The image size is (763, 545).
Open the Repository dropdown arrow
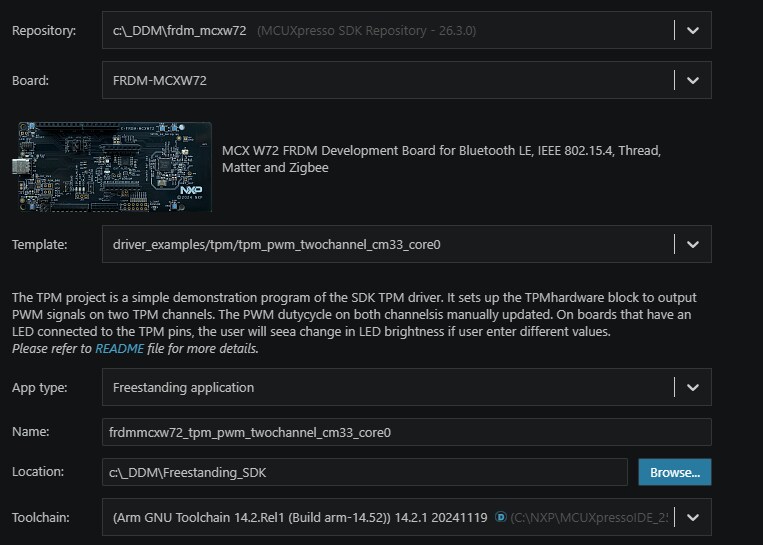693,30
